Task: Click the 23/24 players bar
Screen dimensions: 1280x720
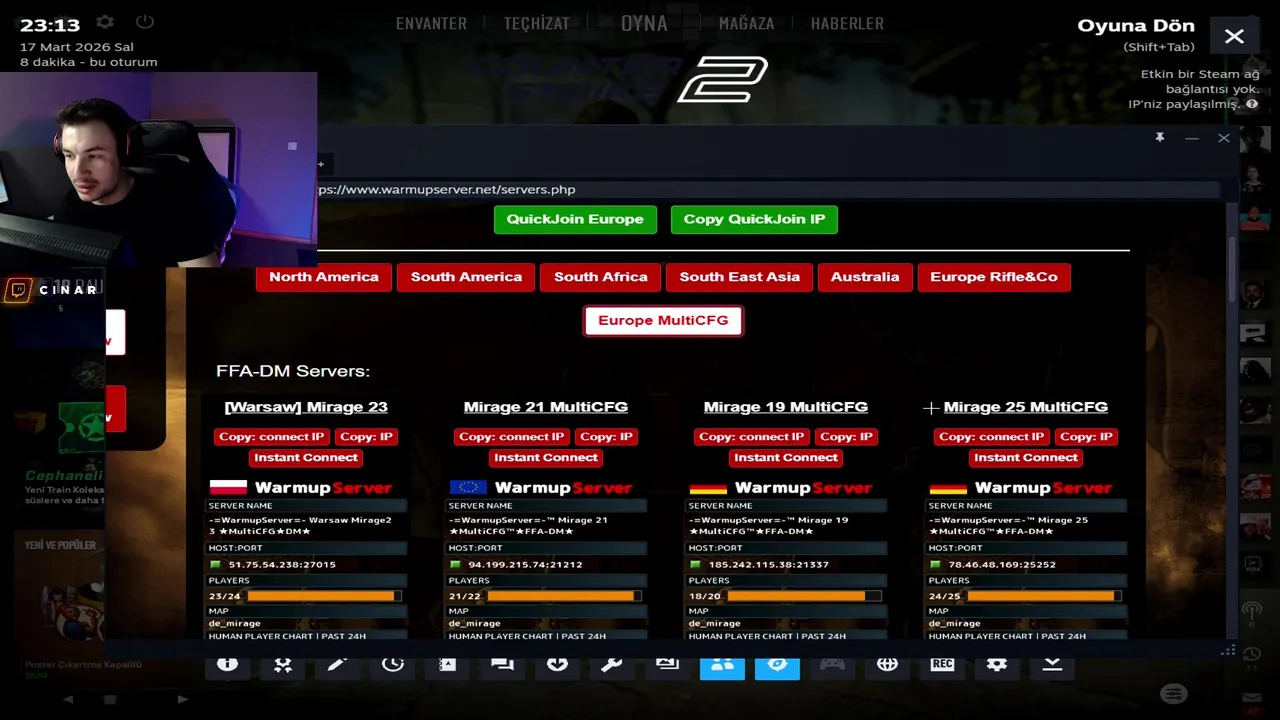Action: (325, 596)
